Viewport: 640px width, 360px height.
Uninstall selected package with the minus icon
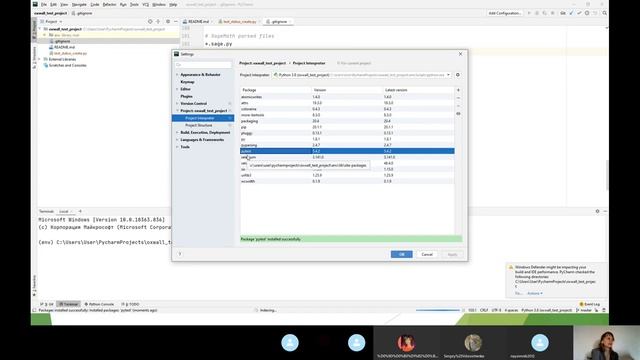coord(458,98)
